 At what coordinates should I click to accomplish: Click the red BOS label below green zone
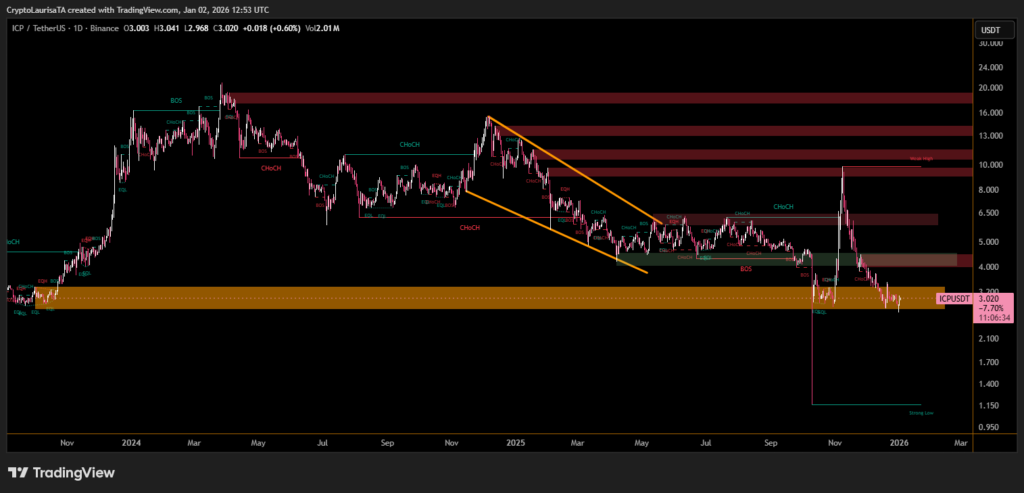(x=746, y=269)
